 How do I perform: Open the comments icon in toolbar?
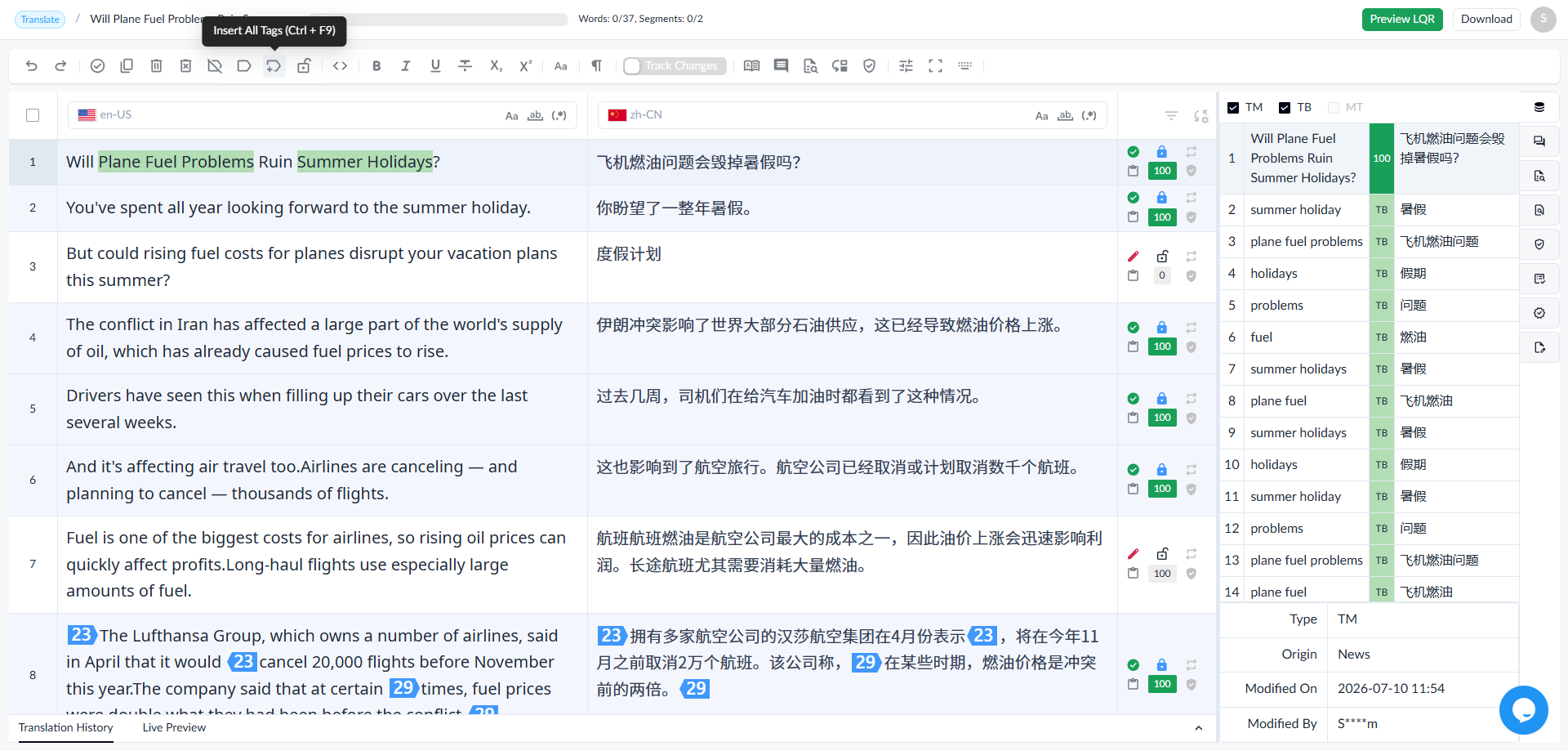781,66
